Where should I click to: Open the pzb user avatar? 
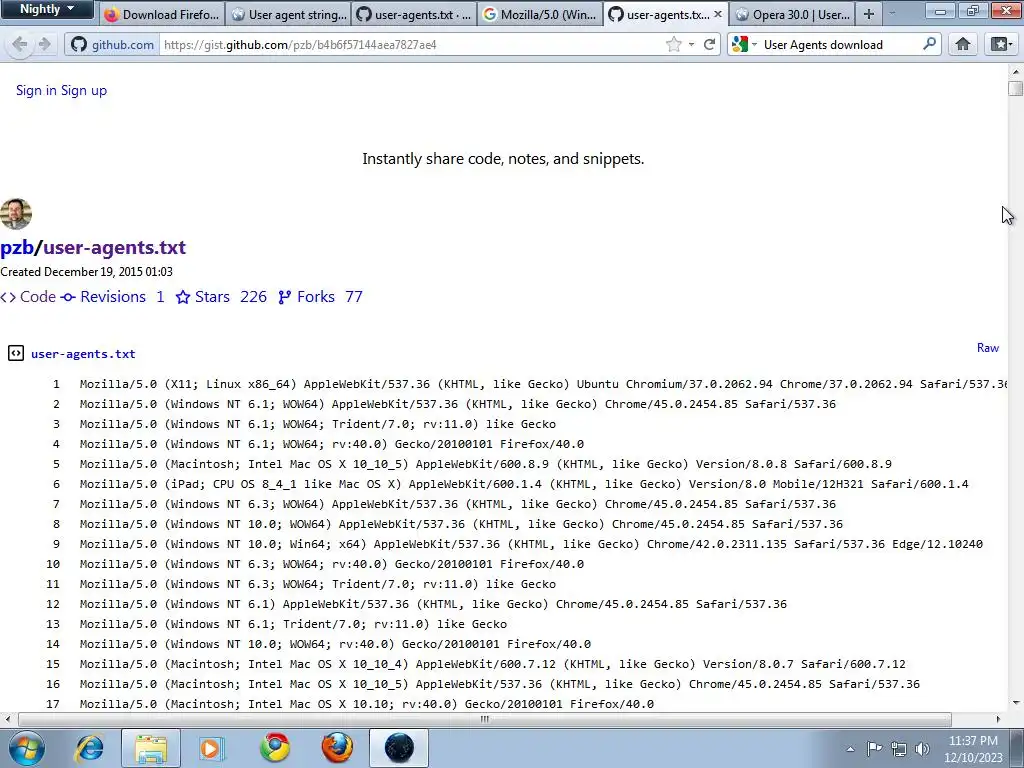click(16, 214)
